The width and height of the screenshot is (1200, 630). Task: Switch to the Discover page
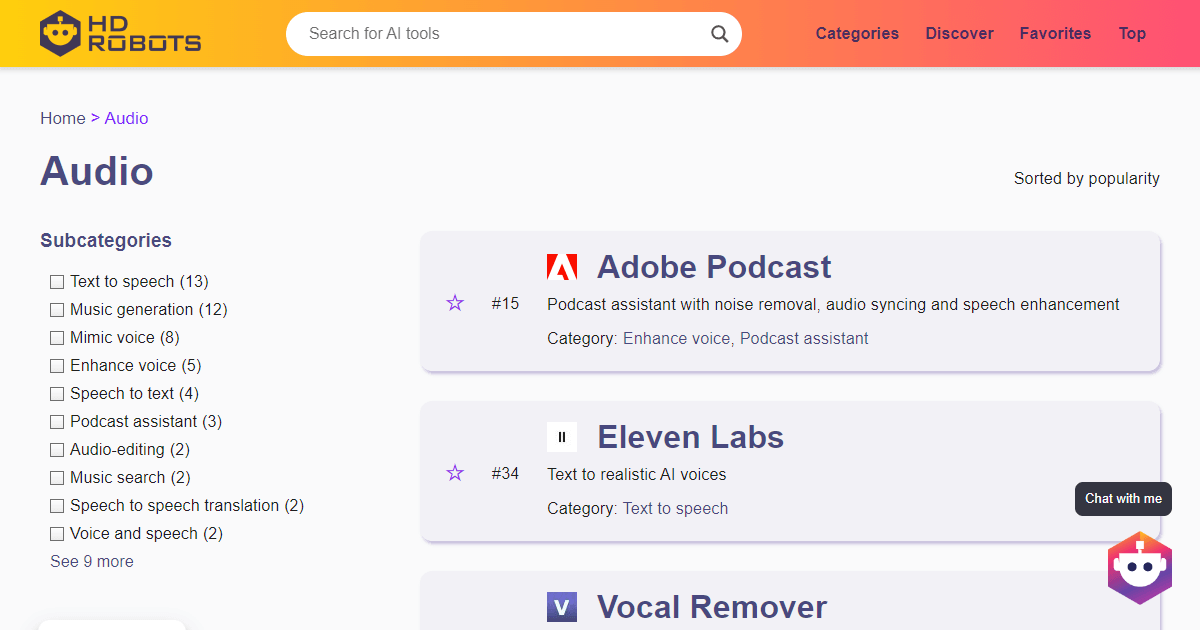[x=959, y=33]
